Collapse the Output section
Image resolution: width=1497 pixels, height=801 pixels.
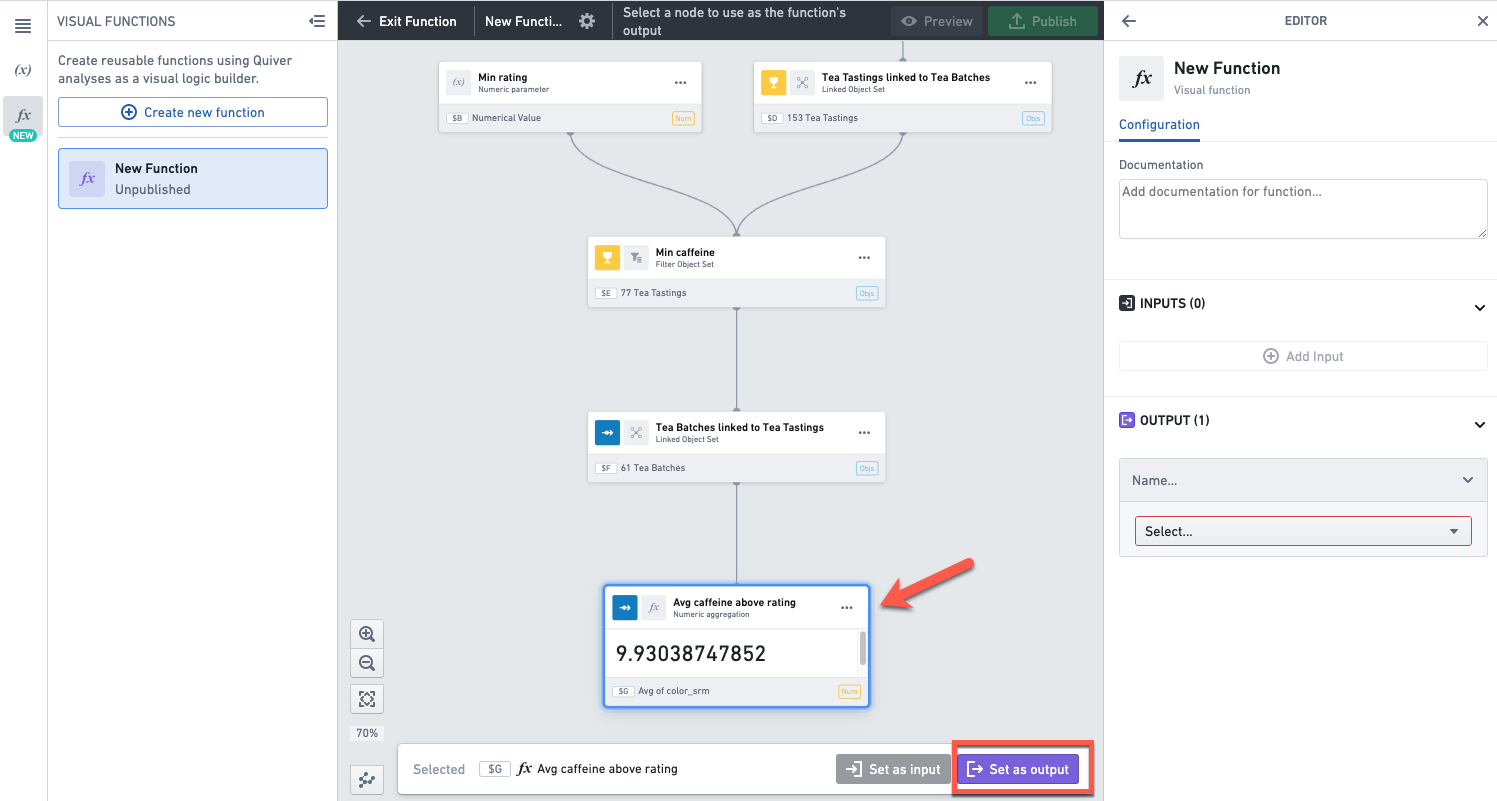[x=1480, y=424]
